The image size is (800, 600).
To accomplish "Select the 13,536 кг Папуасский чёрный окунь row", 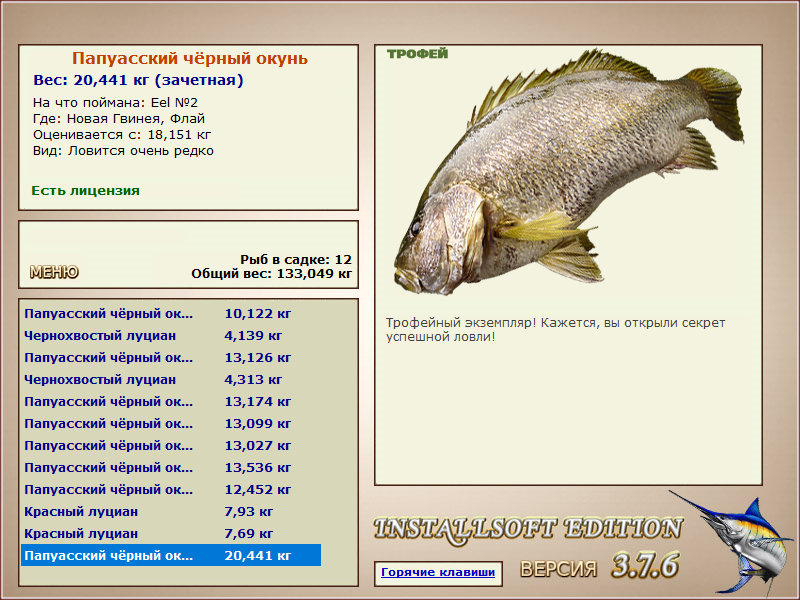I will (x=171, y=467).
